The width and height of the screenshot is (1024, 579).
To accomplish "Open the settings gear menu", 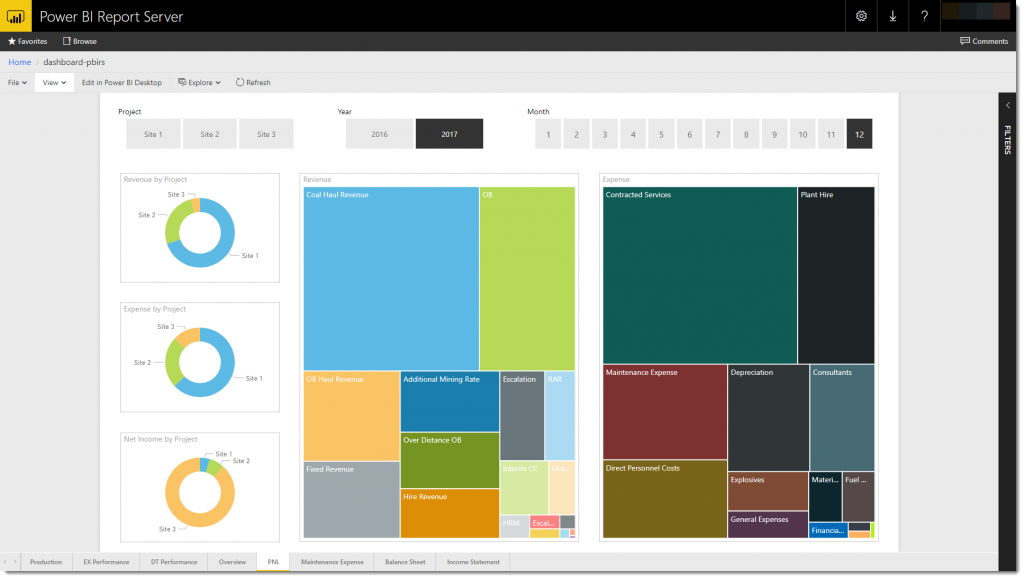I will (861, 16).
